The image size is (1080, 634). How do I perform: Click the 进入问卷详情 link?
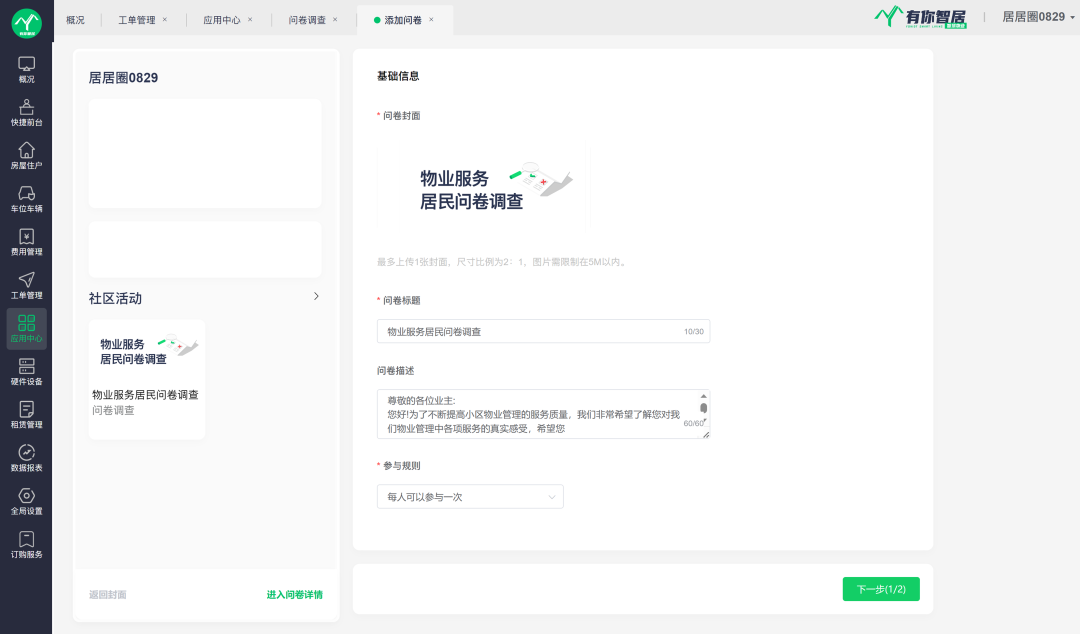pyautogui.click(x=294, y=595)
